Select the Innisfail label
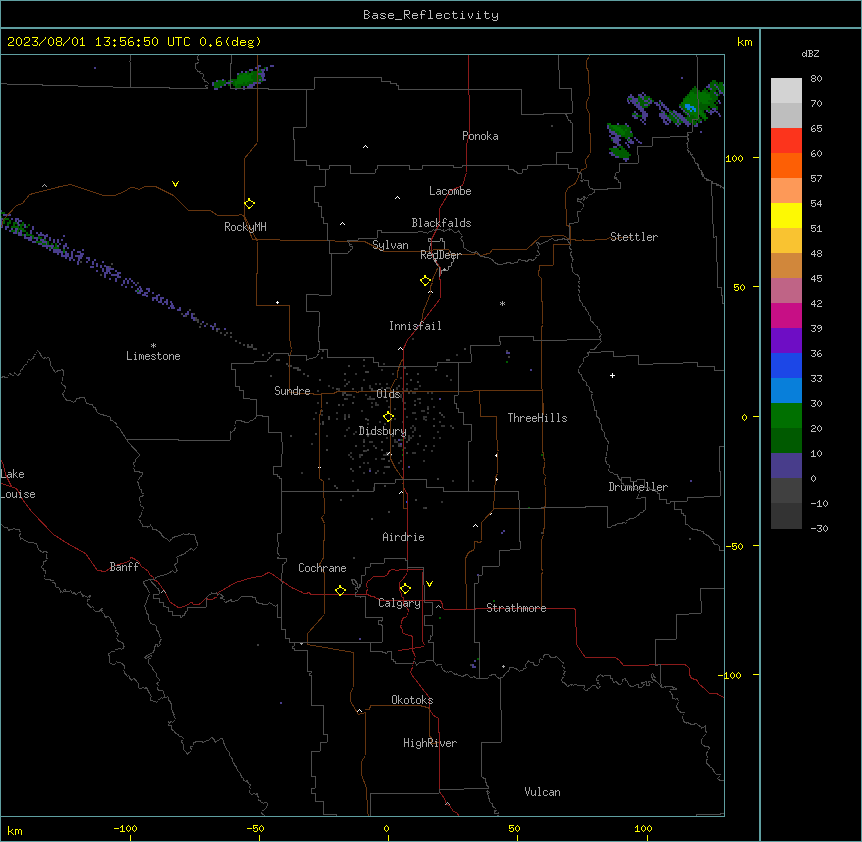The height and width of the screenshot is (842, 862). [x=415, y=326]
